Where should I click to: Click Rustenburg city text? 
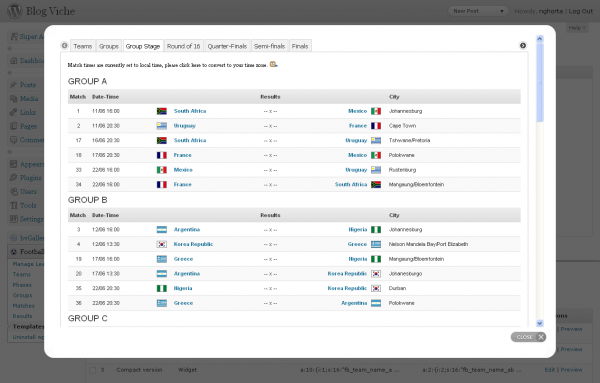(x=402, y=170)
